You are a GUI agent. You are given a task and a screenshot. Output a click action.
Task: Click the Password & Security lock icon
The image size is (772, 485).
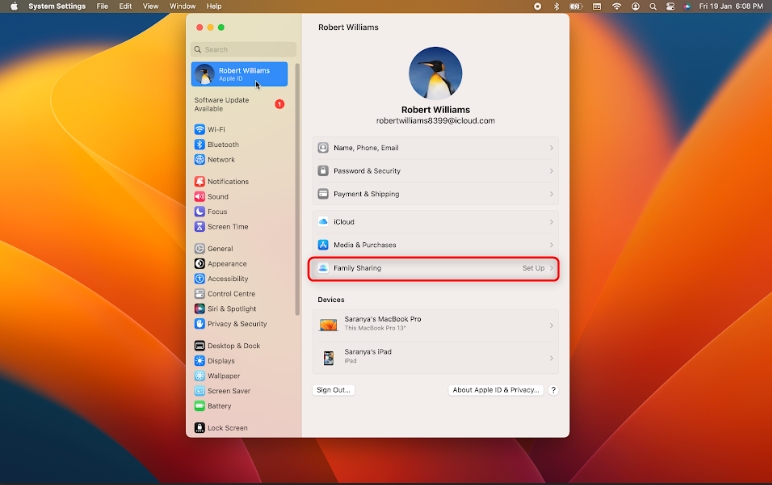point(323,171)
